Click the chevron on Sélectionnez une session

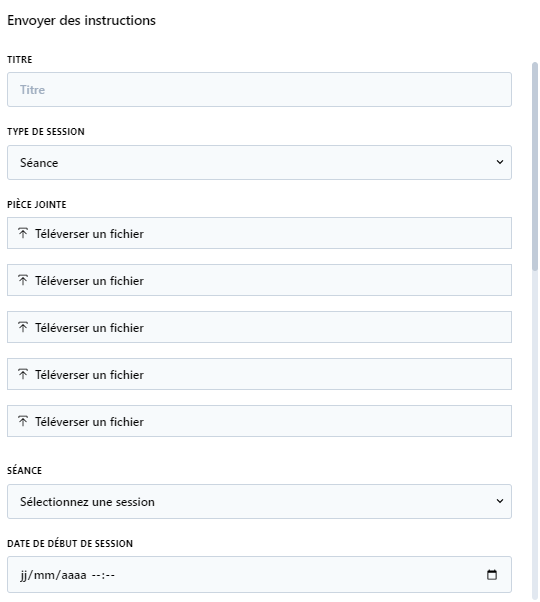click(x=500, y=501)
